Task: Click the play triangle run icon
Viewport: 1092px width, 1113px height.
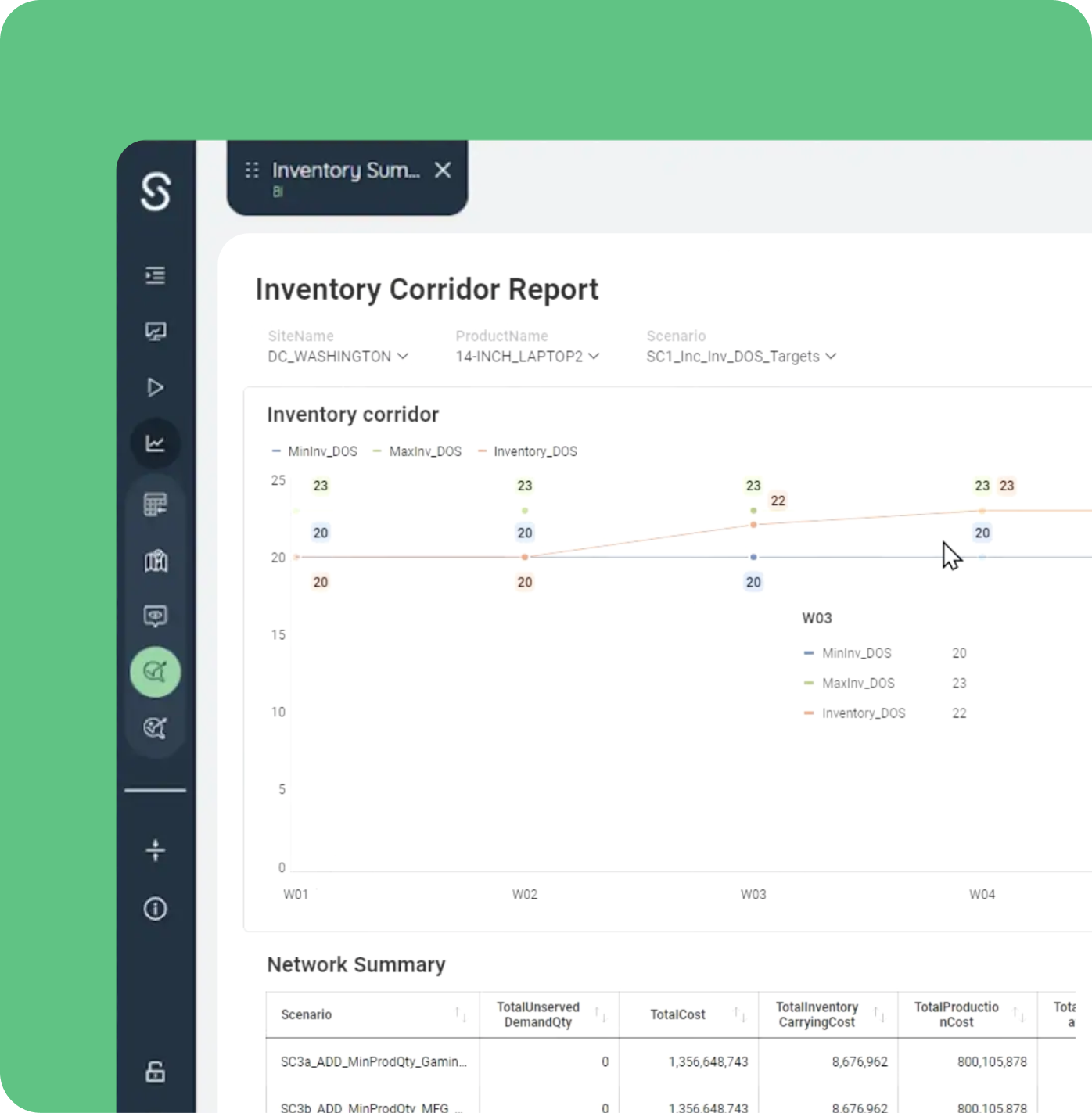Action: (156, 387)
